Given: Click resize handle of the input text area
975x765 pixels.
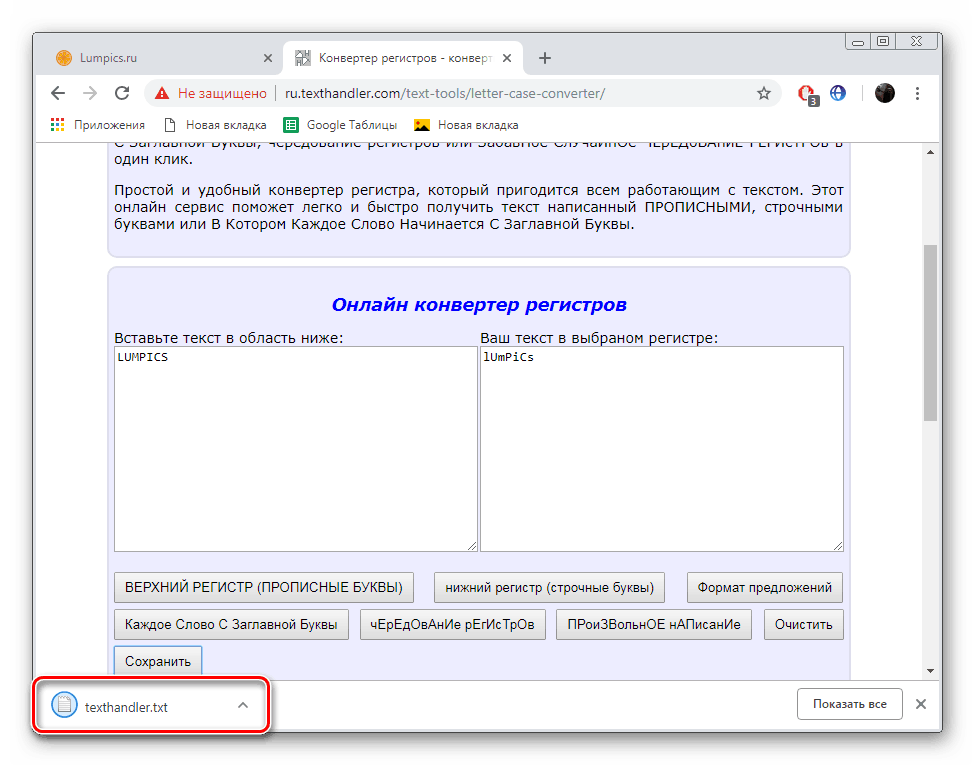Looking at the screenshot, I should pyautogui.click(x=472, y=546).
